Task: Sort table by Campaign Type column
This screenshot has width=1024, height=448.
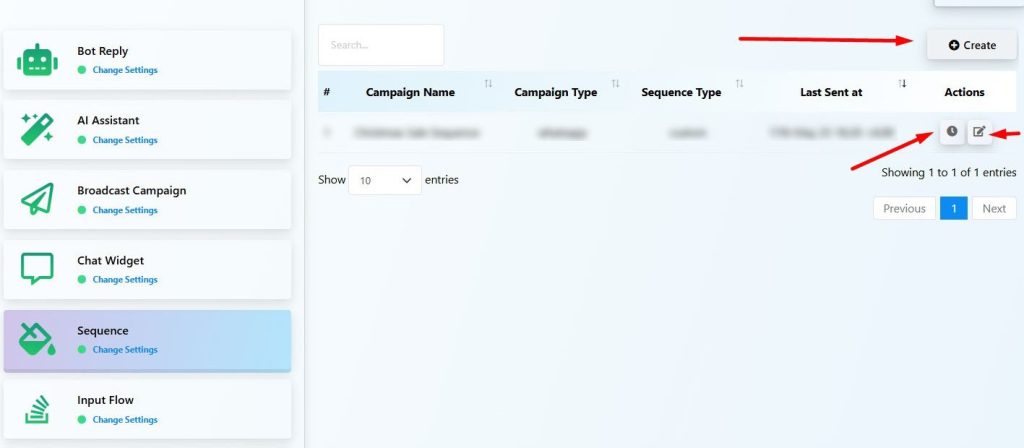Action: (x=555, y=92)
